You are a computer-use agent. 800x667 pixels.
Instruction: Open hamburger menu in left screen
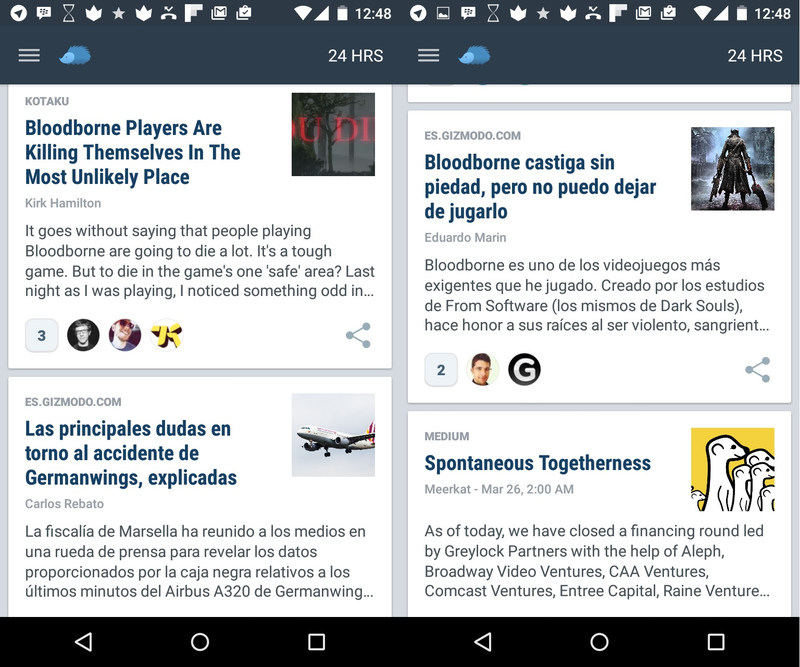29,55
